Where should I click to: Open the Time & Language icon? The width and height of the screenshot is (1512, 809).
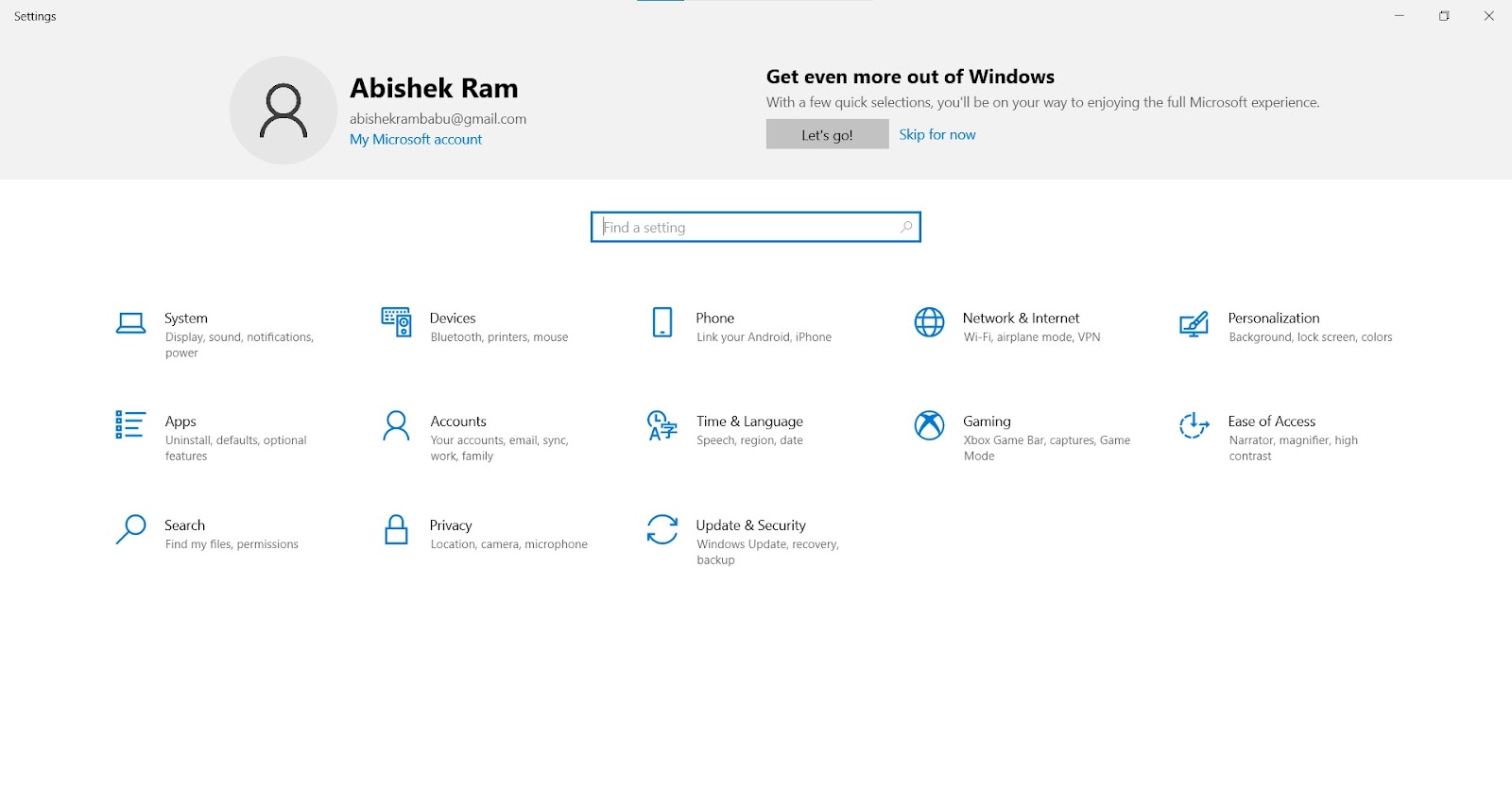[662, 425]
